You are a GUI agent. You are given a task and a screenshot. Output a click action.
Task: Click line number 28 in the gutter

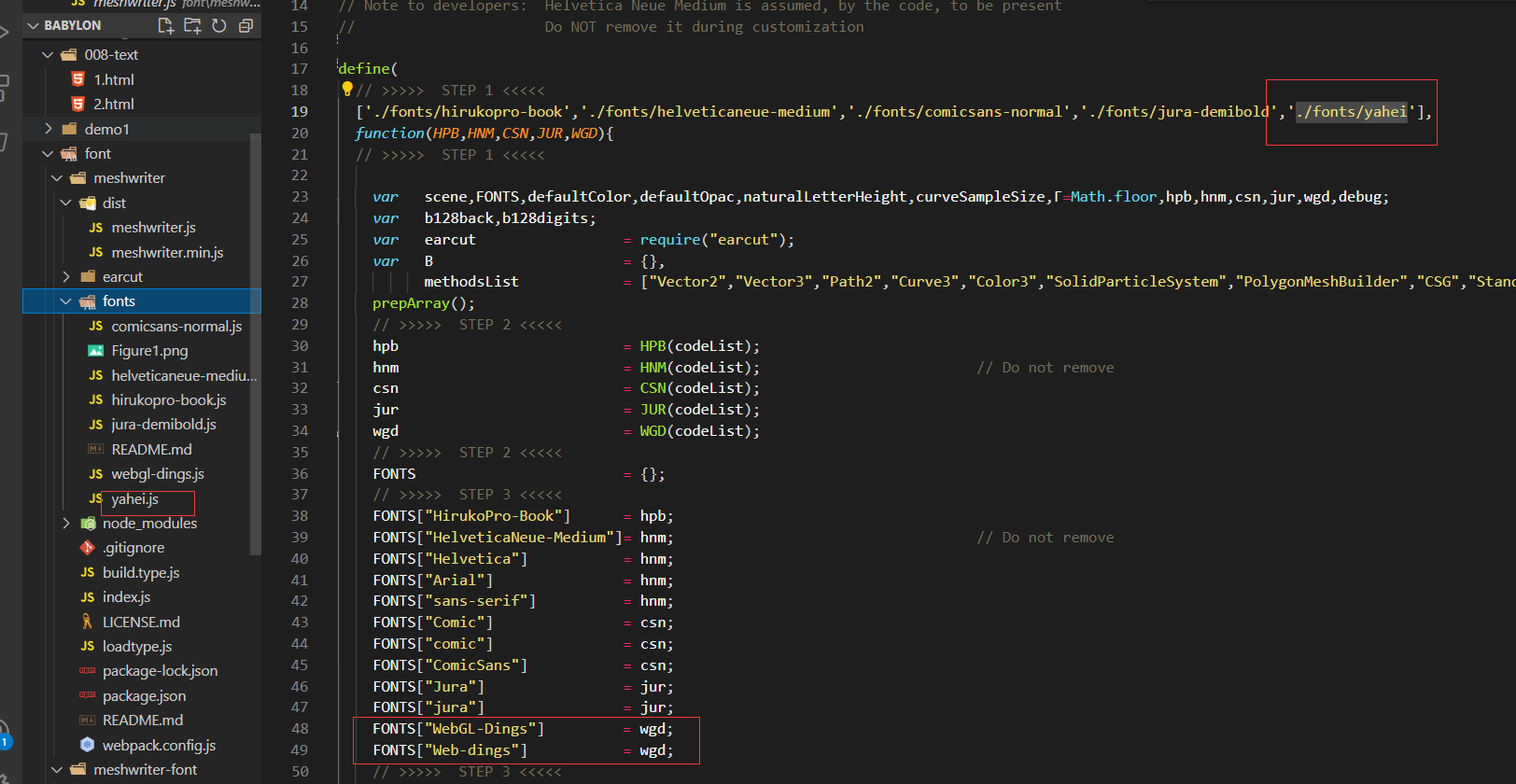tap(300, 303)
